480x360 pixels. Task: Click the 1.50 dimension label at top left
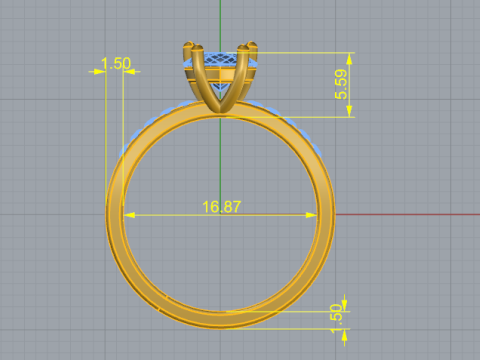(x=116, y=64)
